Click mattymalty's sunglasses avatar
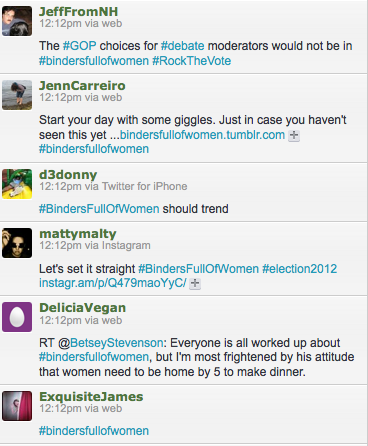Screen dimensions: 368x446 click(17, 243)
